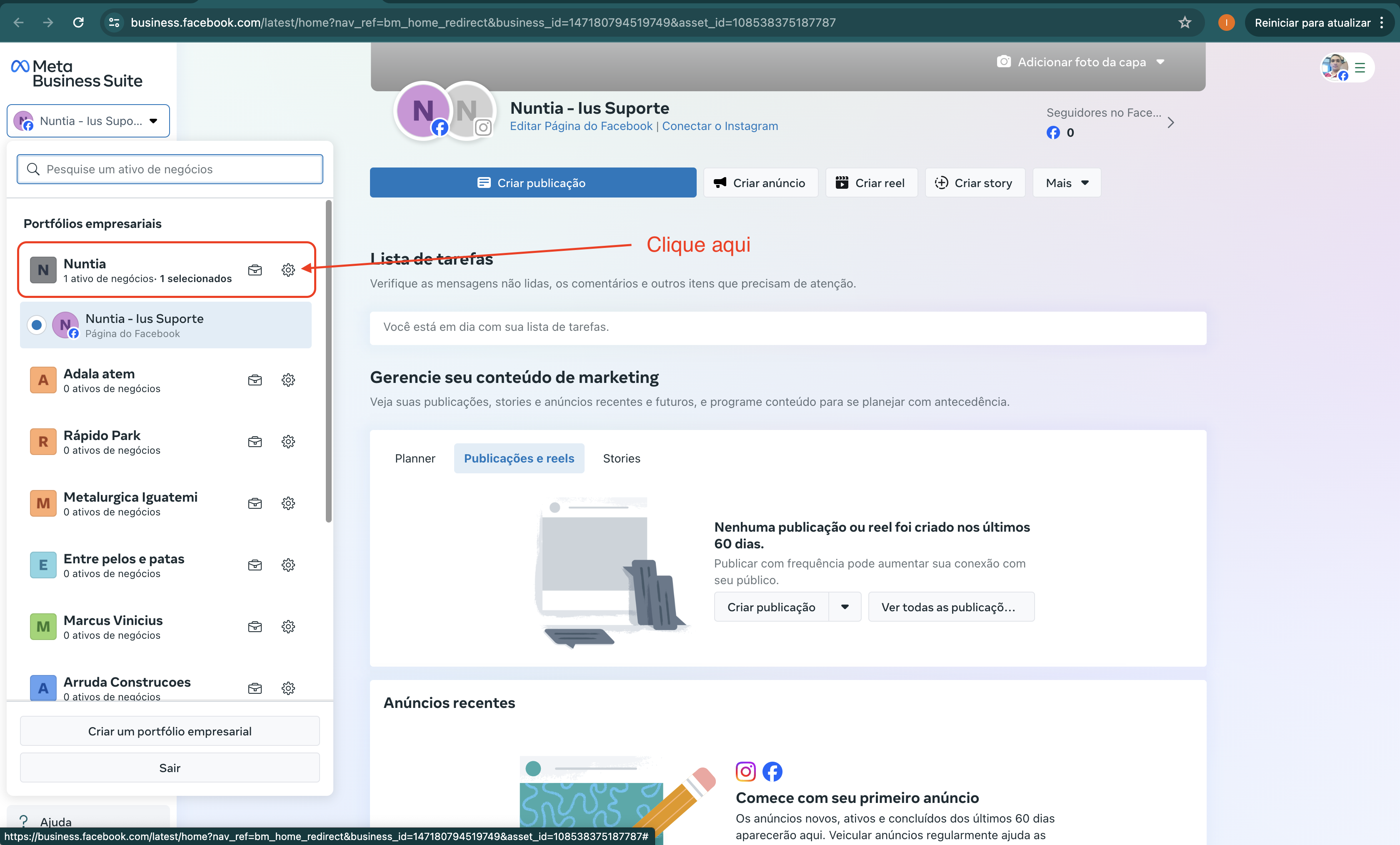Click the Pesquise um ativo de negócios field
Image resolution: width=1400 pixels, height=845 pixels.
(x=169, y=169)
